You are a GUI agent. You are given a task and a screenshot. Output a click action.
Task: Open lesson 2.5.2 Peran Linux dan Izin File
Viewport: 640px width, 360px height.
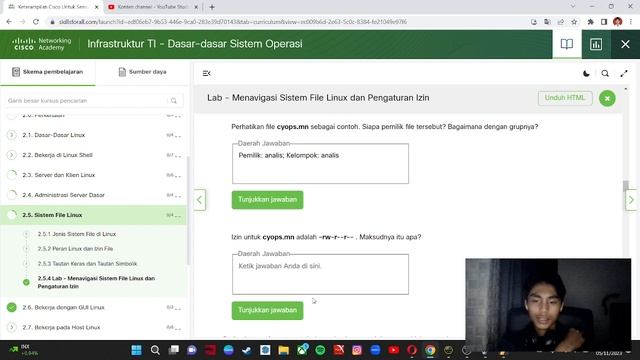click(75, 249)
